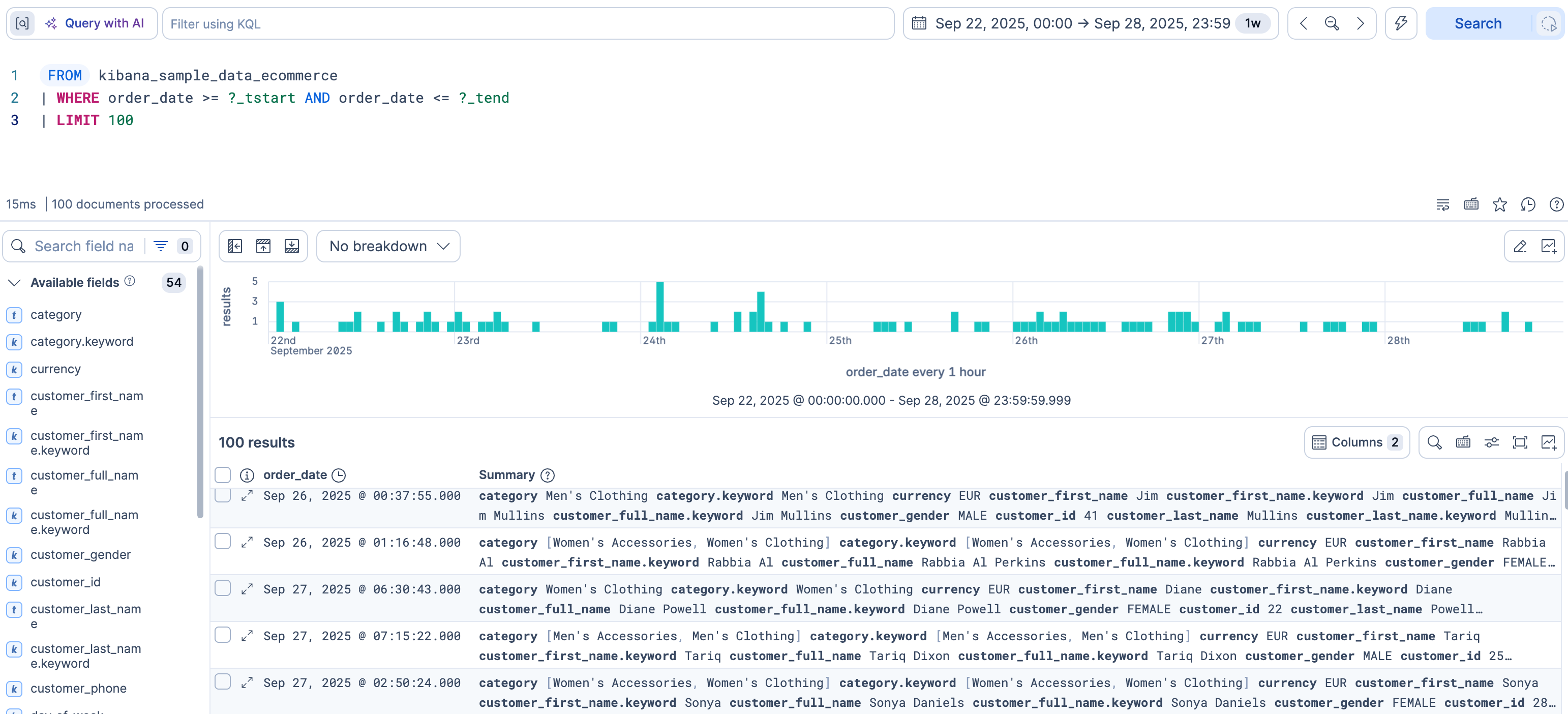Click '100 documents processed' status text
The image size is (1568, 714).
coord(128,204)
